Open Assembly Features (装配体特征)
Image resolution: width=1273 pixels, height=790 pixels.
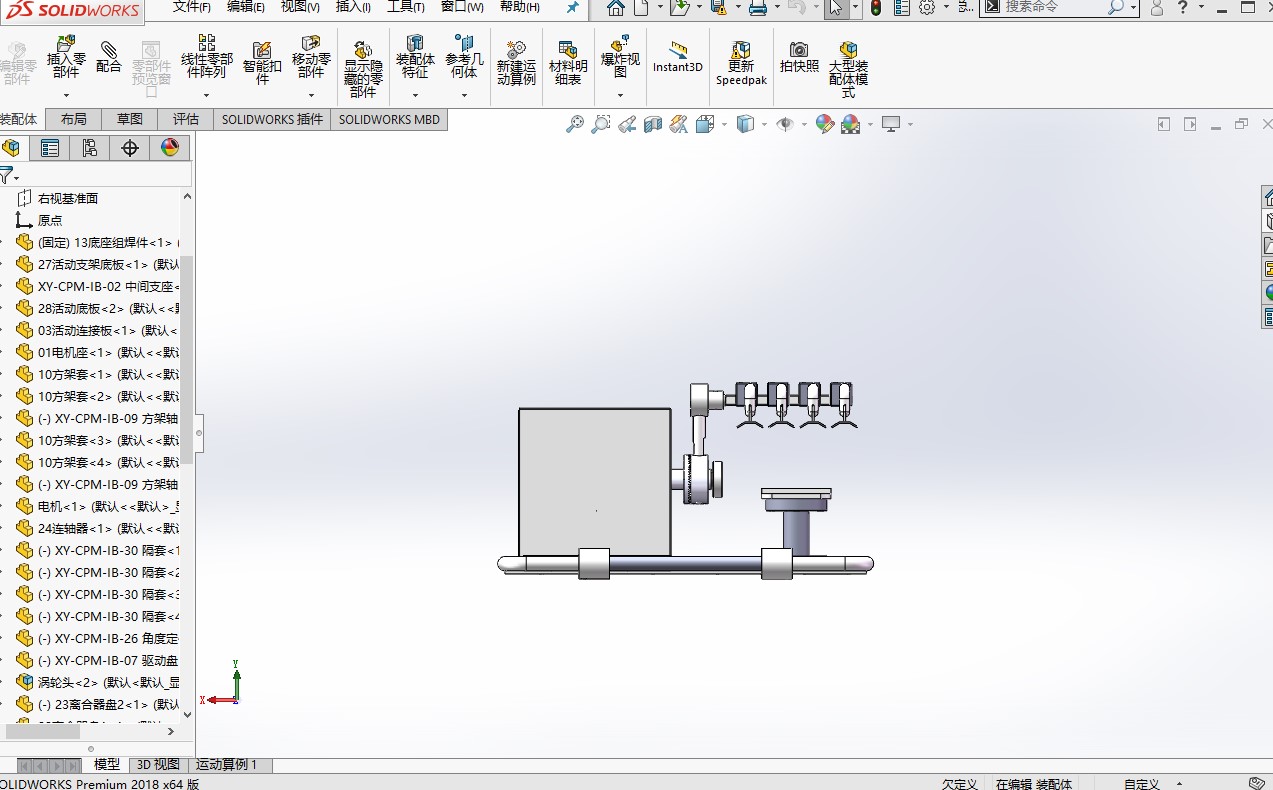pos(415,58)
